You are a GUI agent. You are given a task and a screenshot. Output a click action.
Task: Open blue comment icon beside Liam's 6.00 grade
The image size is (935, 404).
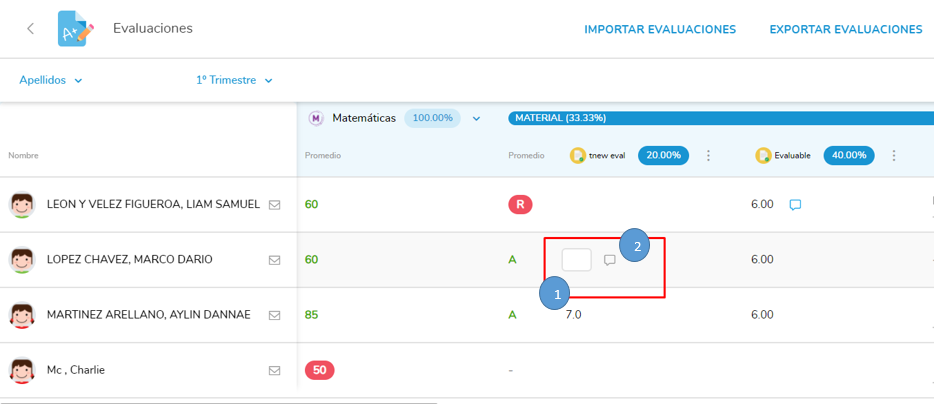(x=795, y=205)
